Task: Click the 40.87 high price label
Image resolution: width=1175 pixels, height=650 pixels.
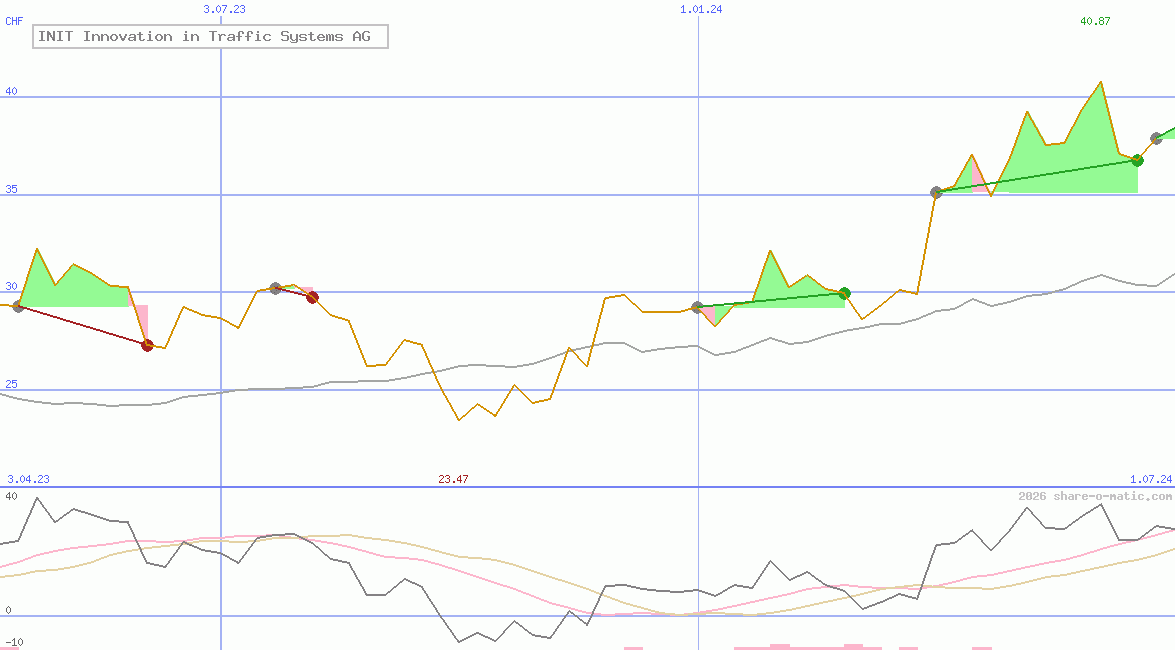Action: (1095, 21)
